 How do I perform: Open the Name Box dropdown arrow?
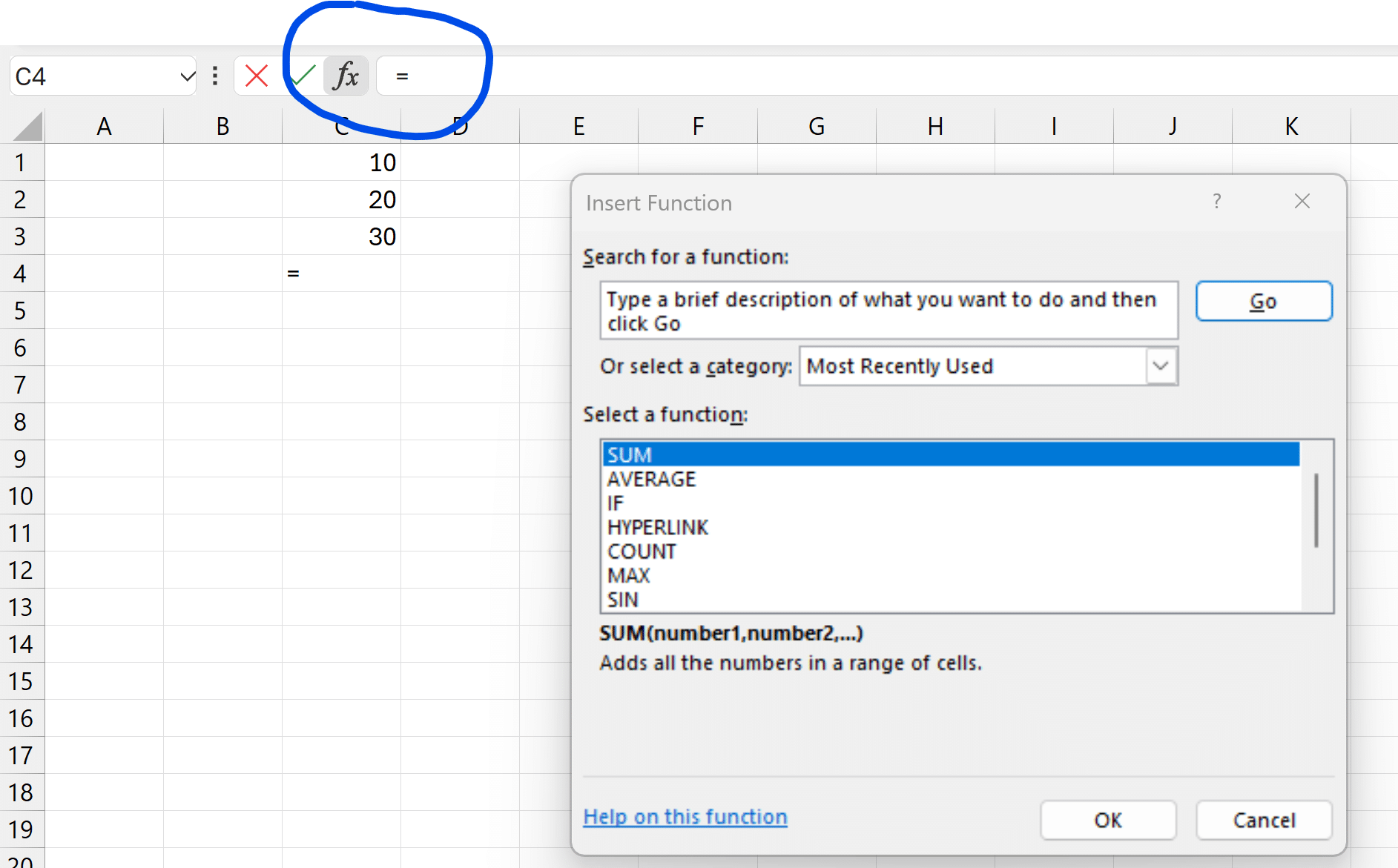(x=186, y=75)
